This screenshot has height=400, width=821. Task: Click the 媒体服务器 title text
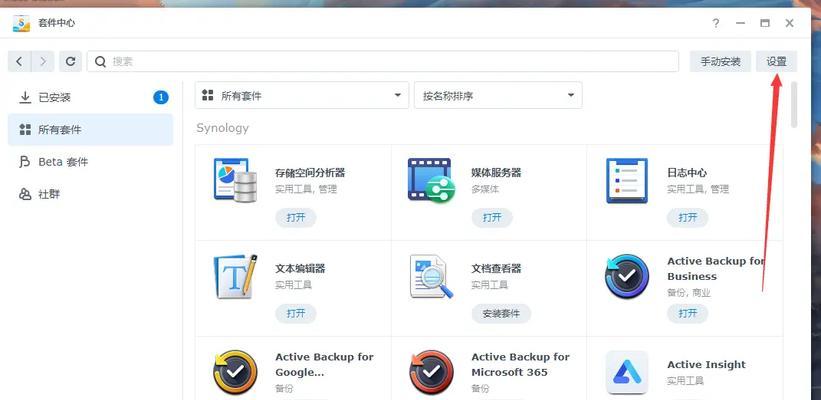(x=496, y=173)
